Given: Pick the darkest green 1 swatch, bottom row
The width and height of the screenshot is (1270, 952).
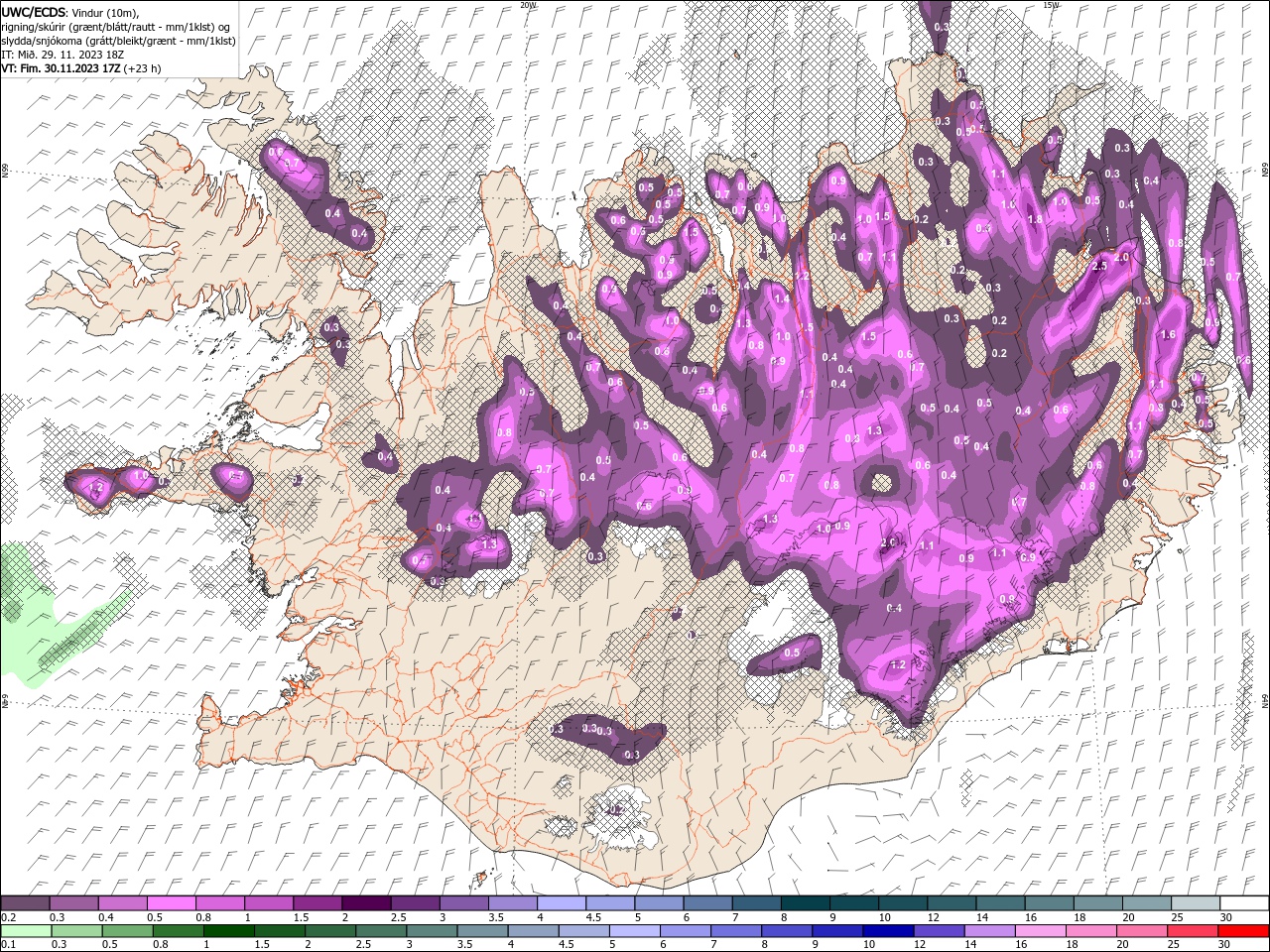Looking at the screenshot, I should point(228,930).
